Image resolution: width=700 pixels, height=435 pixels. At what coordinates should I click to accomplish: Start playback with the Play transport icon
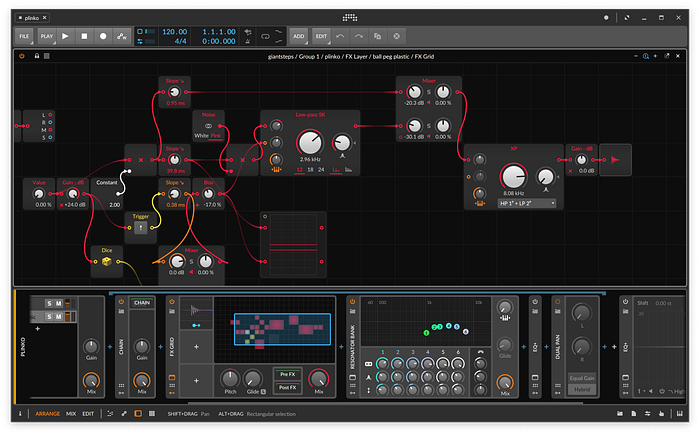click(x=65, y=36)
